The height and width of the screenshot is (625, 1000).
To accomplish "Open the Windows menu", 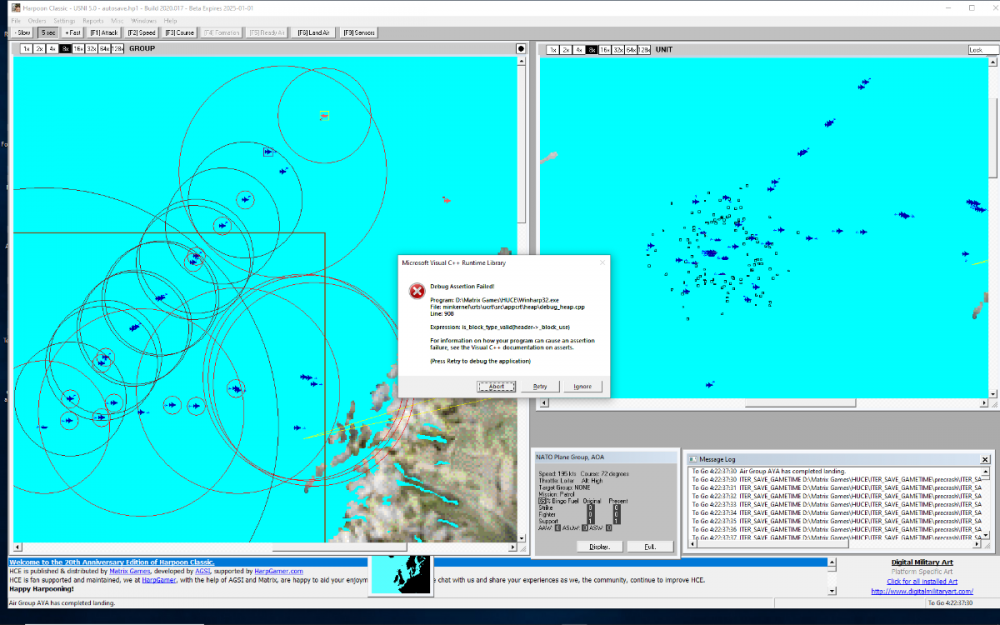I will coord(143,20).
